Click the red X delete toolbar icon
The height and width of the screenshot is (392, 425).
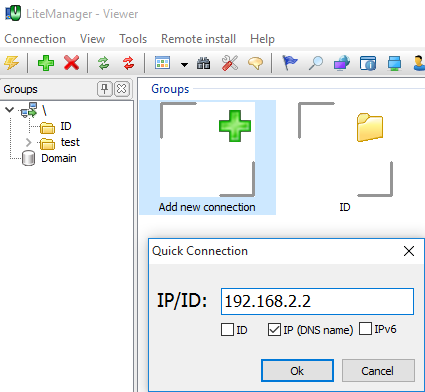click(x=72, y=63)
